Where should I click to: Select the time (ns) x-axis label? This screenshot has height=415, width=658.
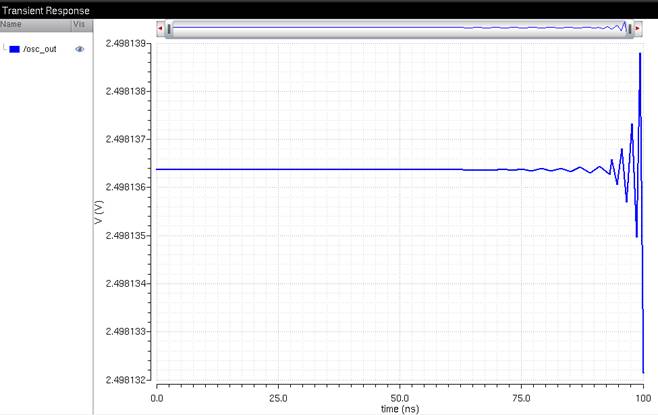pyautogui.click(x=400, y=409)
